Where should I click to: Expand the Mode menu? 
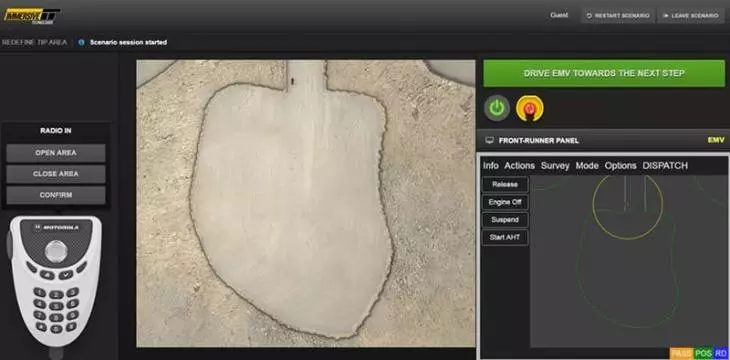(587, 166)
